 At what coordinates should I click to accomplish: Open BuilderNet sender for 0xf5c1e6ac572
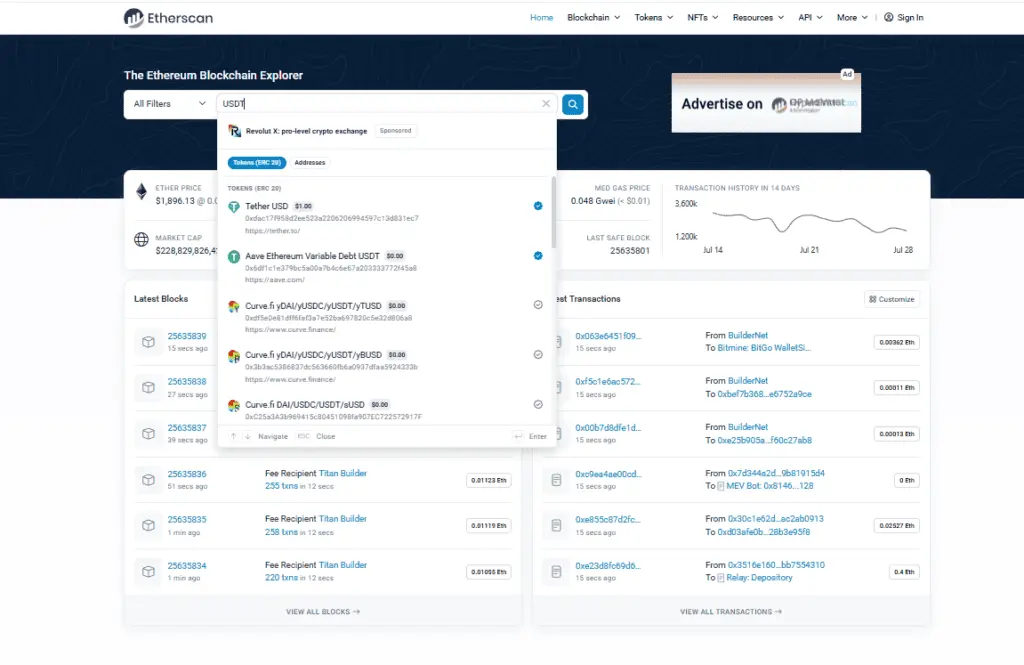pos(748,381)
